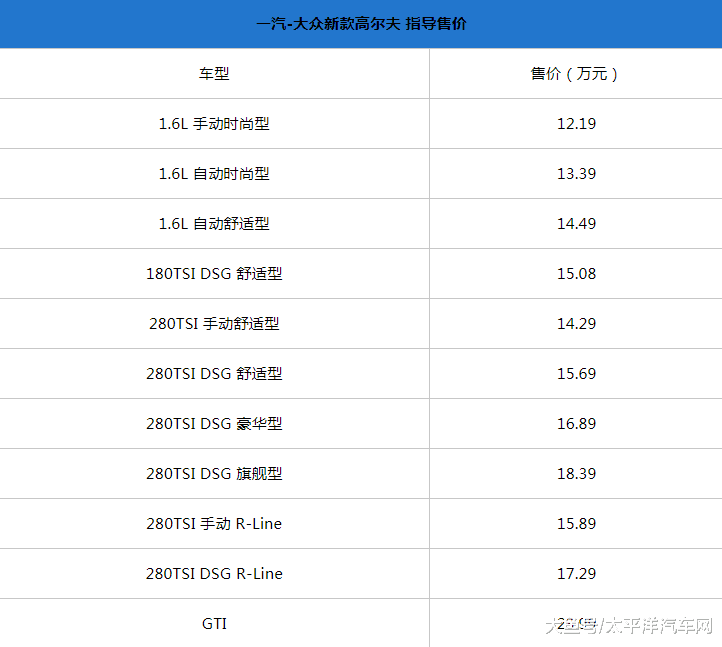Click the '280TSI 手动舒适型' model cell
This screenshot has height=647, width=722.
tap(214, 324)
